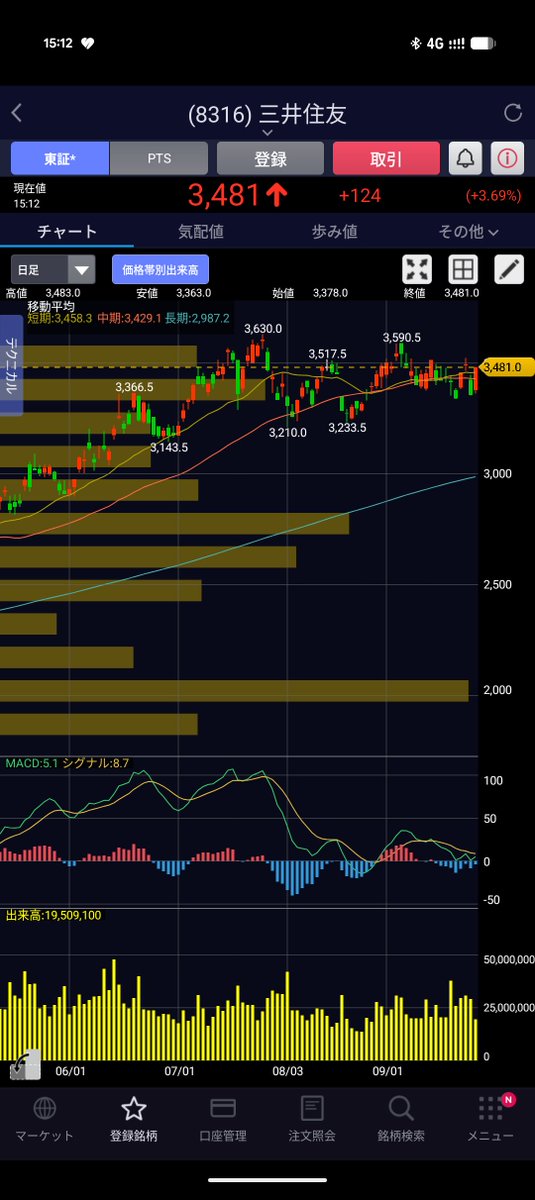Tap the 08/03 date marker

point(288,1071)
